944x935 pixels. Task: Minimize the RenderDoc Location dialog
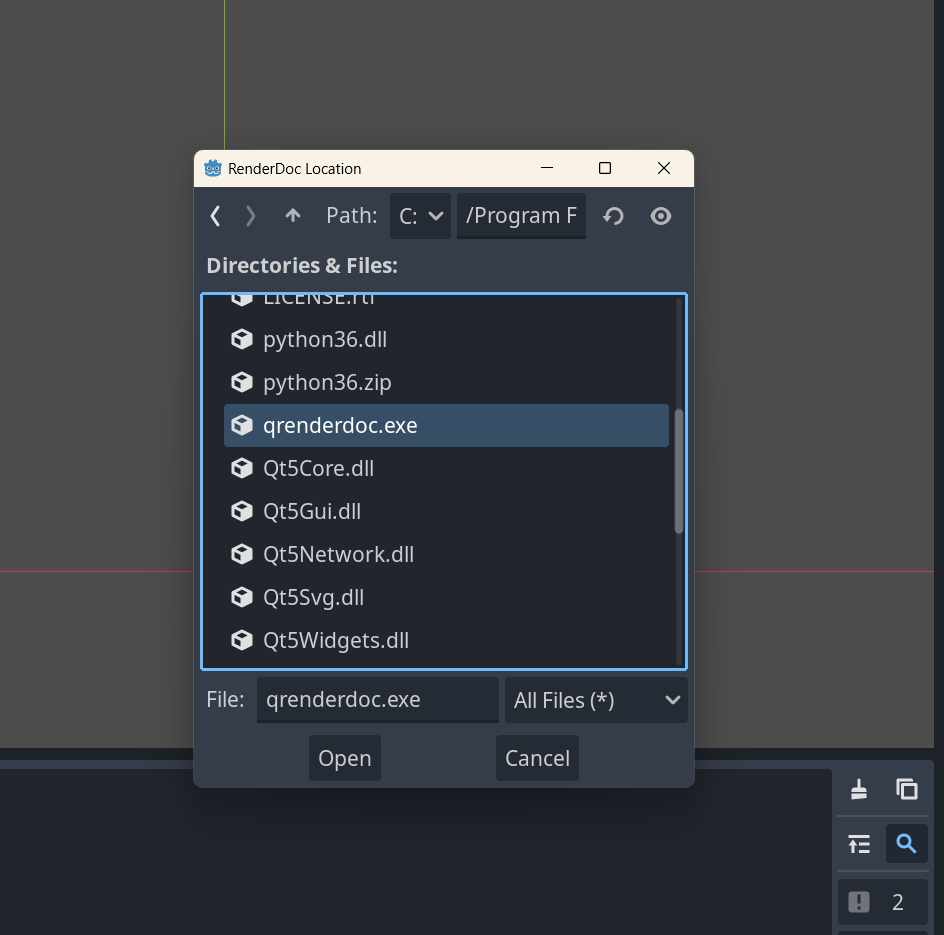point(547,168)
